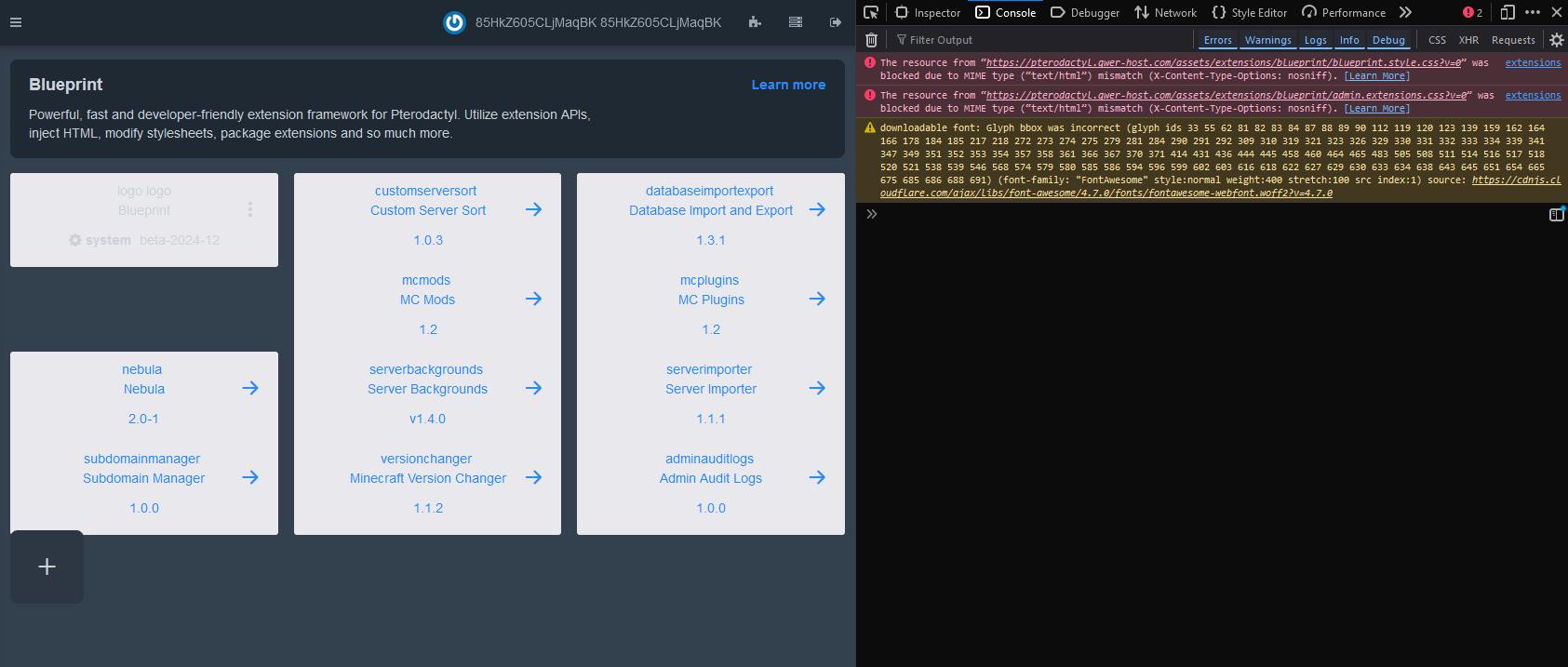1568x667 pixels.
Task: Open the Style Editor tab
Action: tap(1250, 12)
